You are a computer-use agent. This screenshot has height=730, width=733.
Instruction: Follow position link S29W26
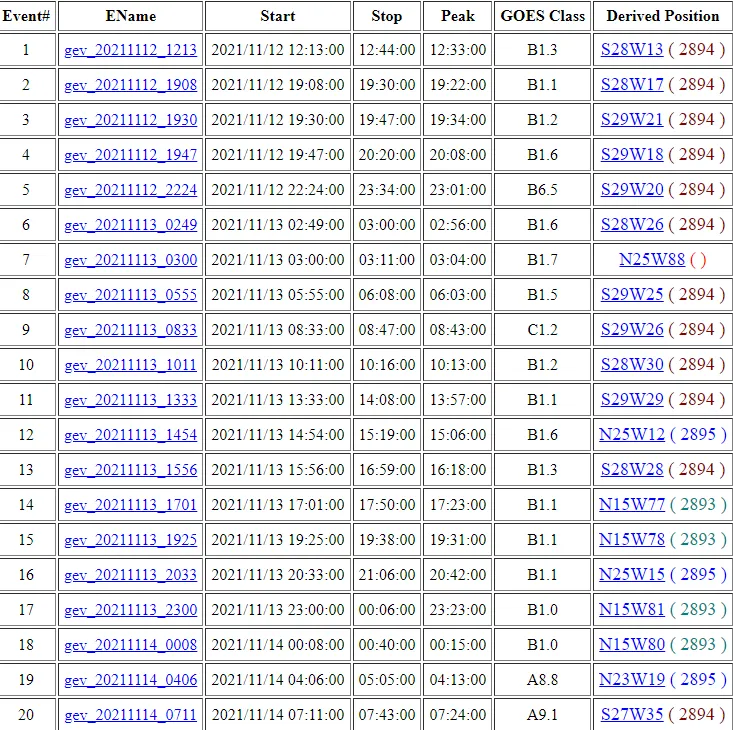[632, 329]
